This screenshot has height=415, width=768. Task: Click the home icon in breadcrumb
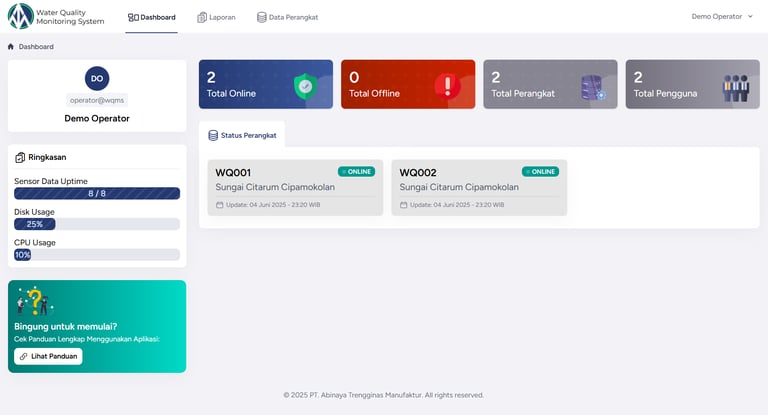pyautogui.click(x=11, y=47)
